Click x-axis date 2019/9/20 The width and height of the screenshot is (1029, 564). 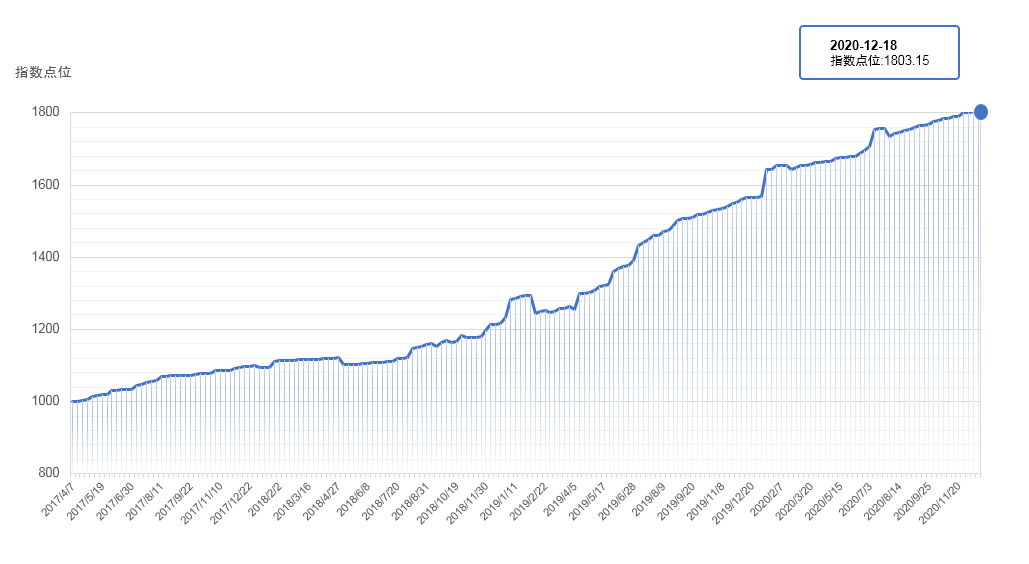click(x=676, y=502)
